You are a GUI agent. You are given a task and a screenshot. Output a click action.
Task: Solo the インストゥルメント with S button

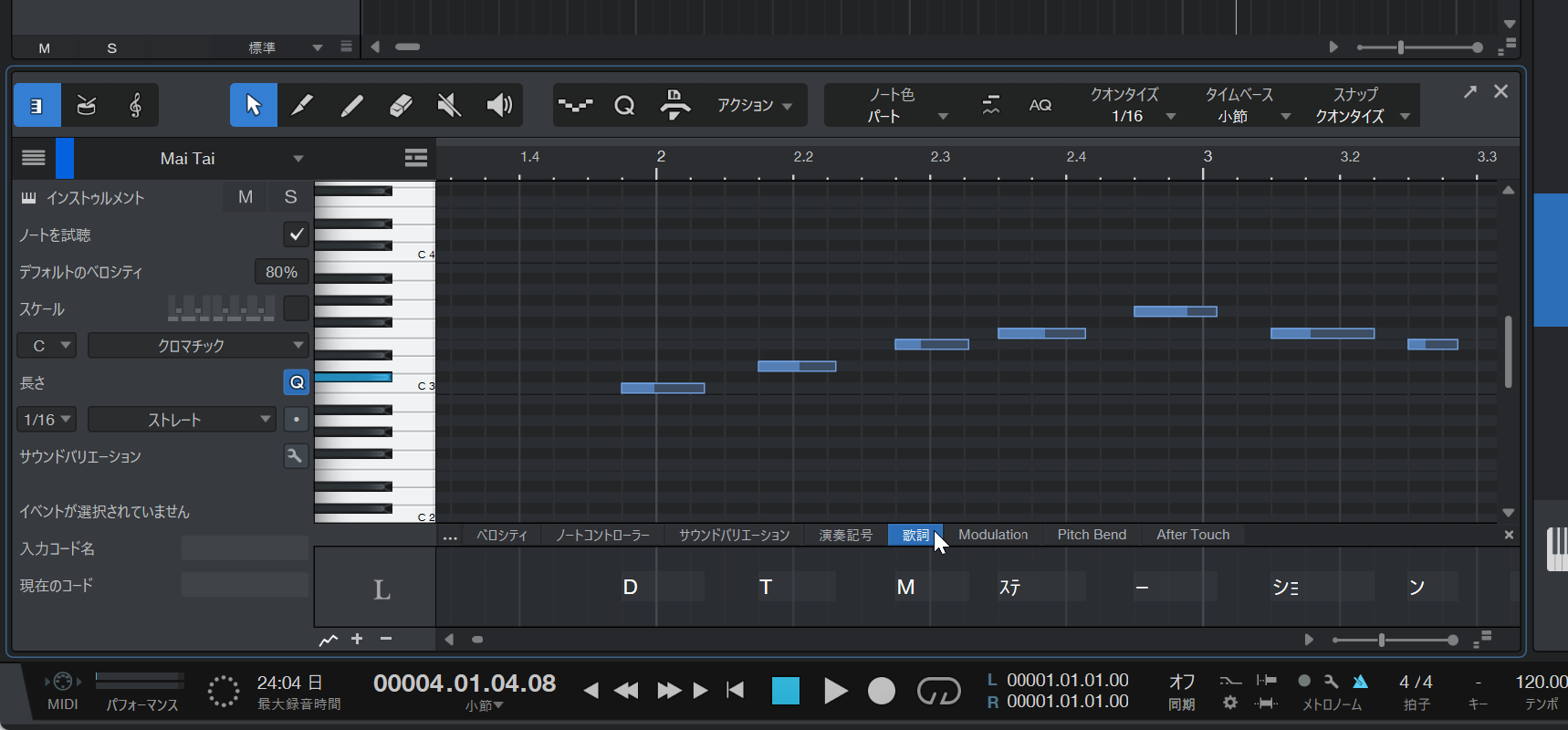pos(290,197)
